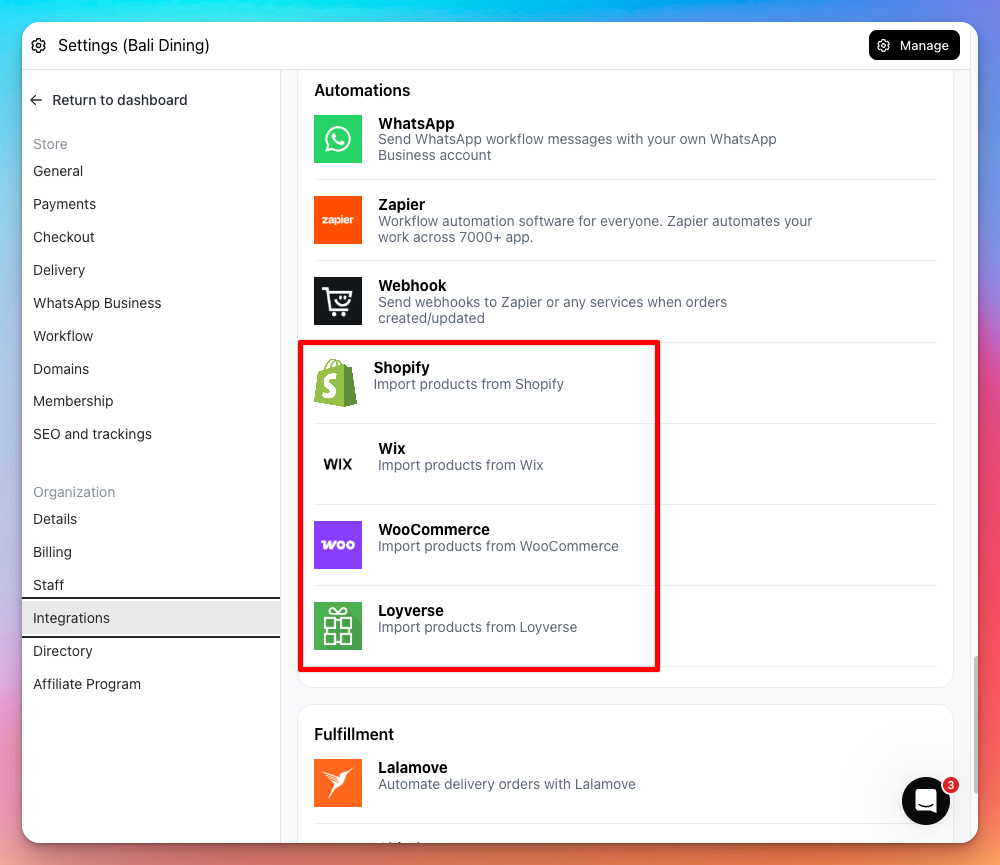The width and height of the screenshot is (1000, 865).
Task: Click Return to dashboard link
Action: click(120, 100)
